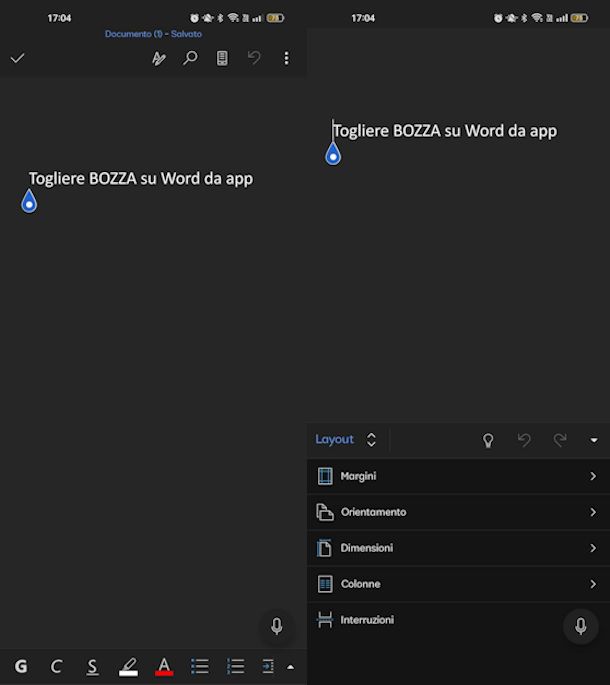
Task: Tap the Margini page icon
Action: click(325, 476)
